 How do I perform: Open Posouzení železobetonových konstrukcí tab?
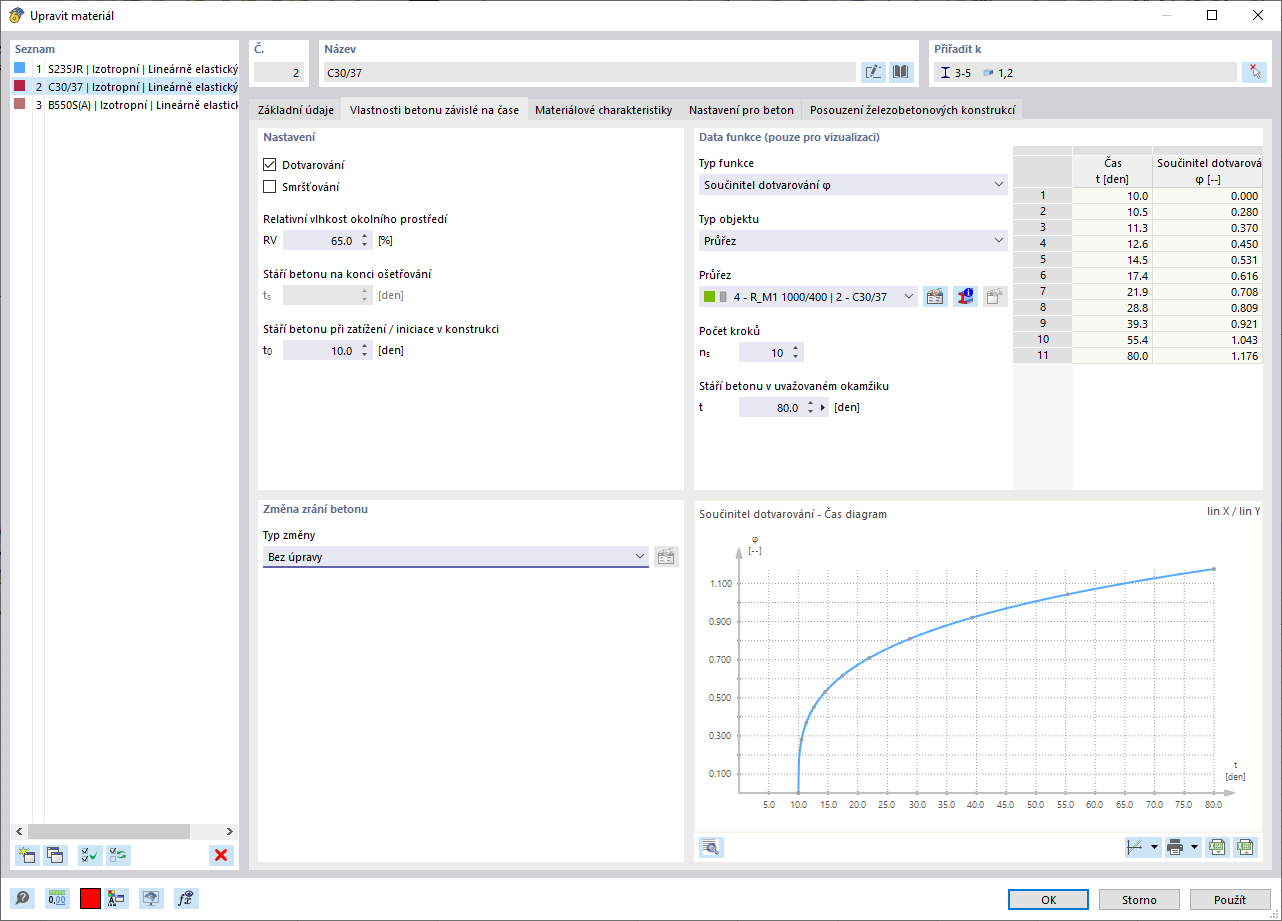[x=913, y=110]
